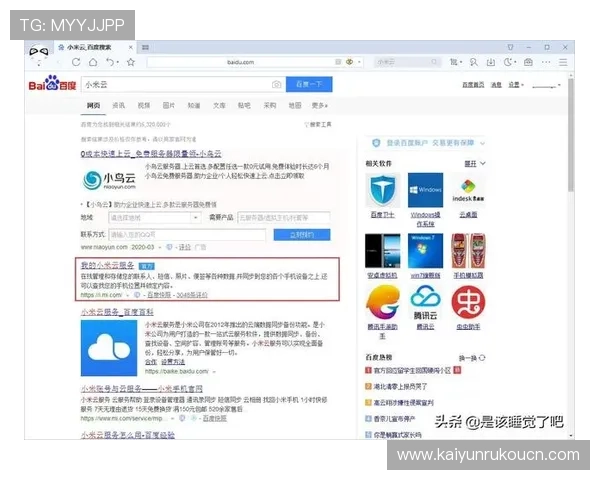Click the magnifier find icon in toolbar

tap(474, 62)
